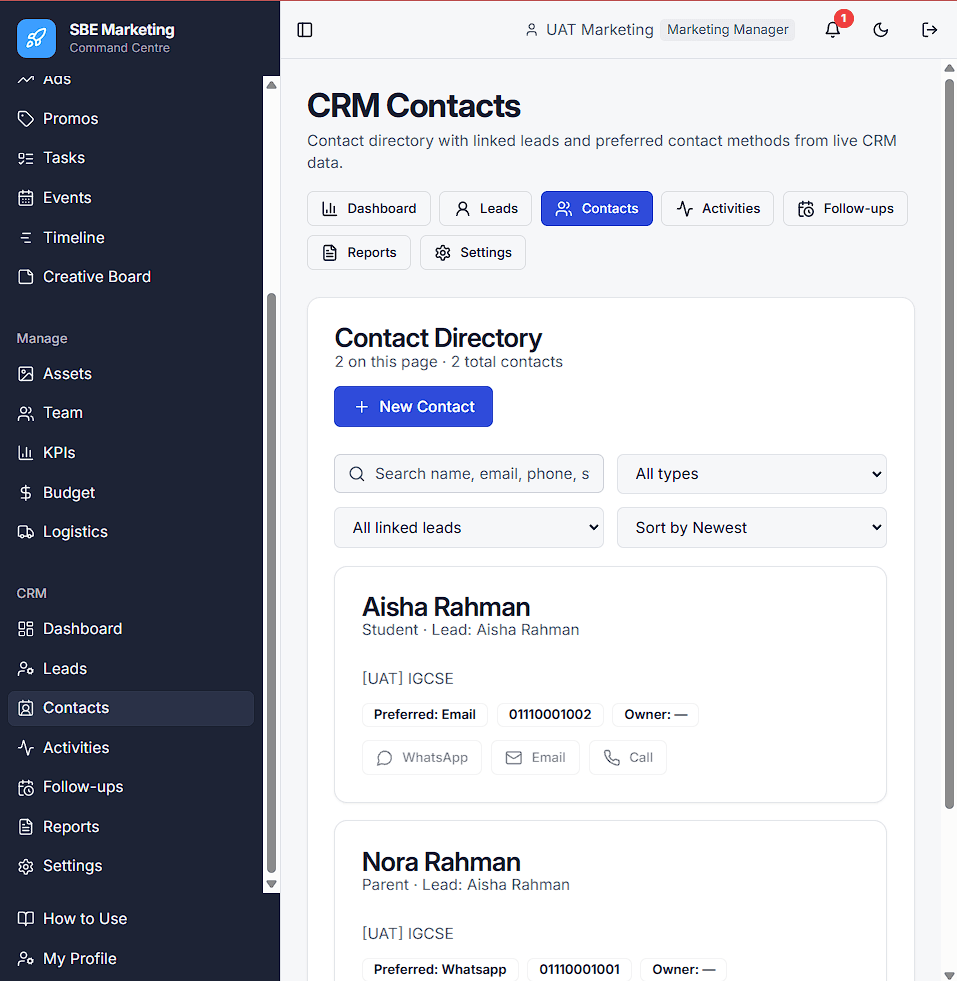Switch to the Settings tab
This screenshot has height=981, width=957.
point(473,252)
